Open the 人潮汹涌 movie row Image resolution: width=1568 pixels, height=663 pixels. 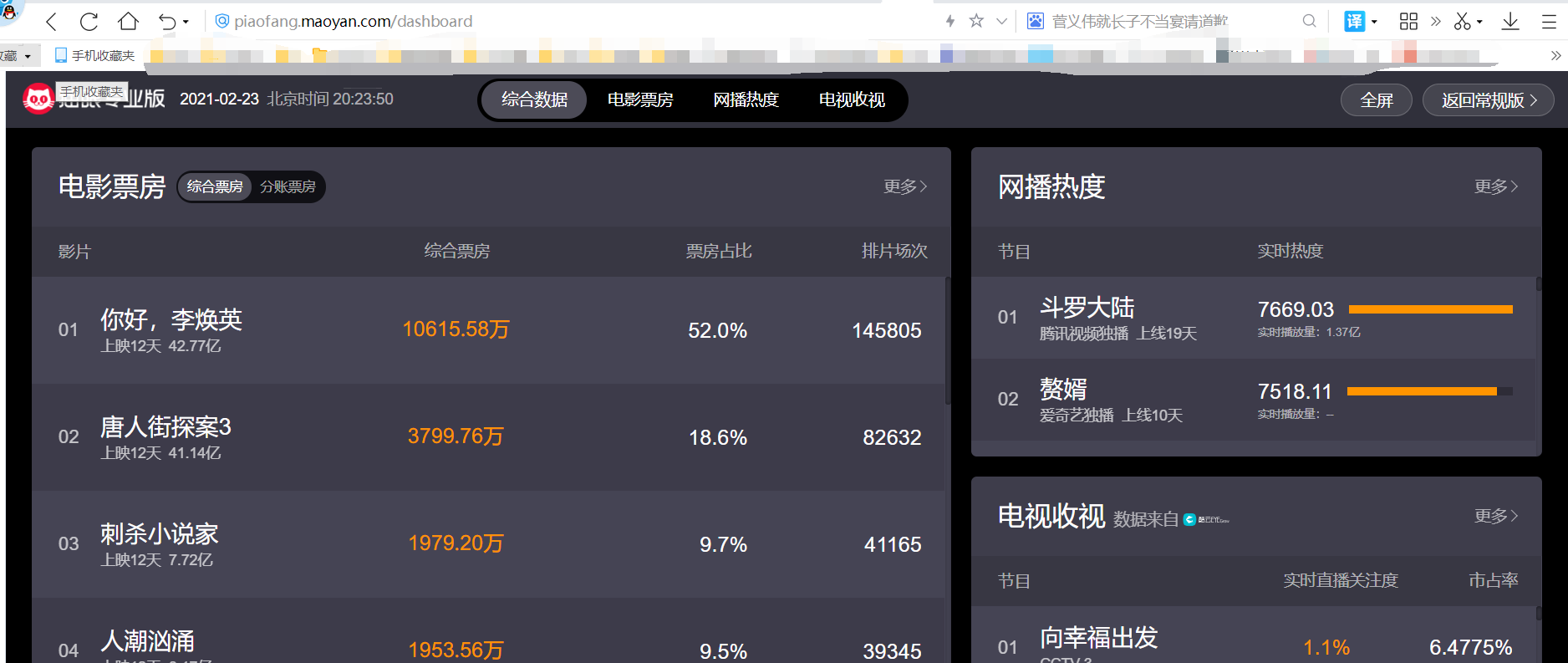coord(488,630)
